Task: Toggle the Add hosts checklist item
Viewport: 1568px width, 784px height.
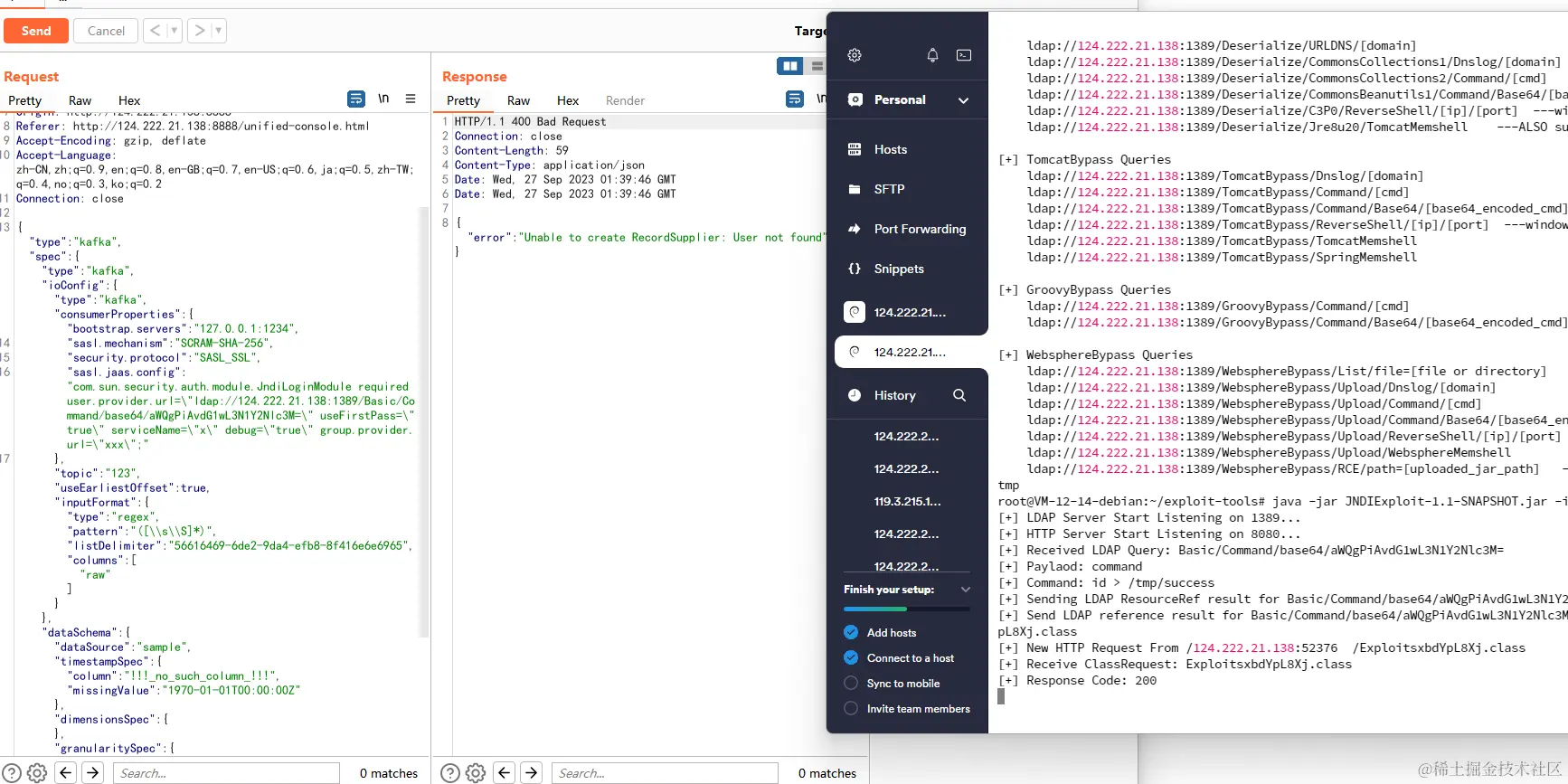Action: (x=851, y=632)
